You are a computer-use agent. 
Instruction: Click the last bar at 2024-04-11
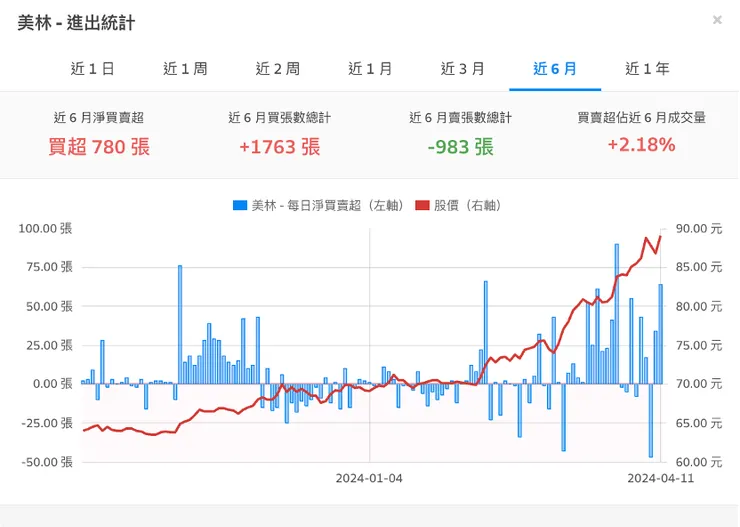click(x=661, y=334)
